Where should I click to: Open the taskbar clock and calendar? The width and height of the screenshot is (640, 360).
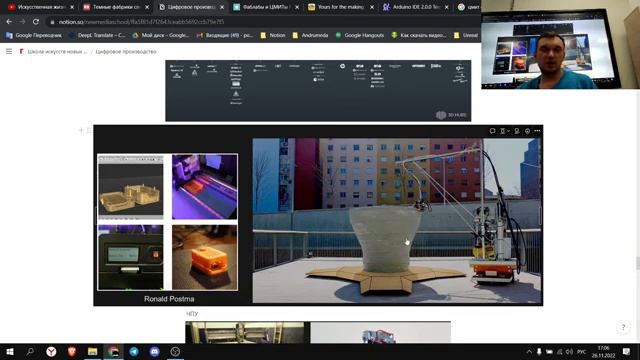(603, 351)
